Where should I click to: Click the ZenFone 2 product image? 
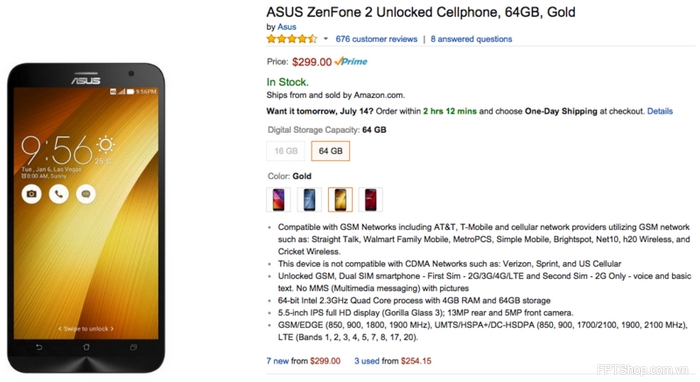pyautogui.click(x=86, y=218)
